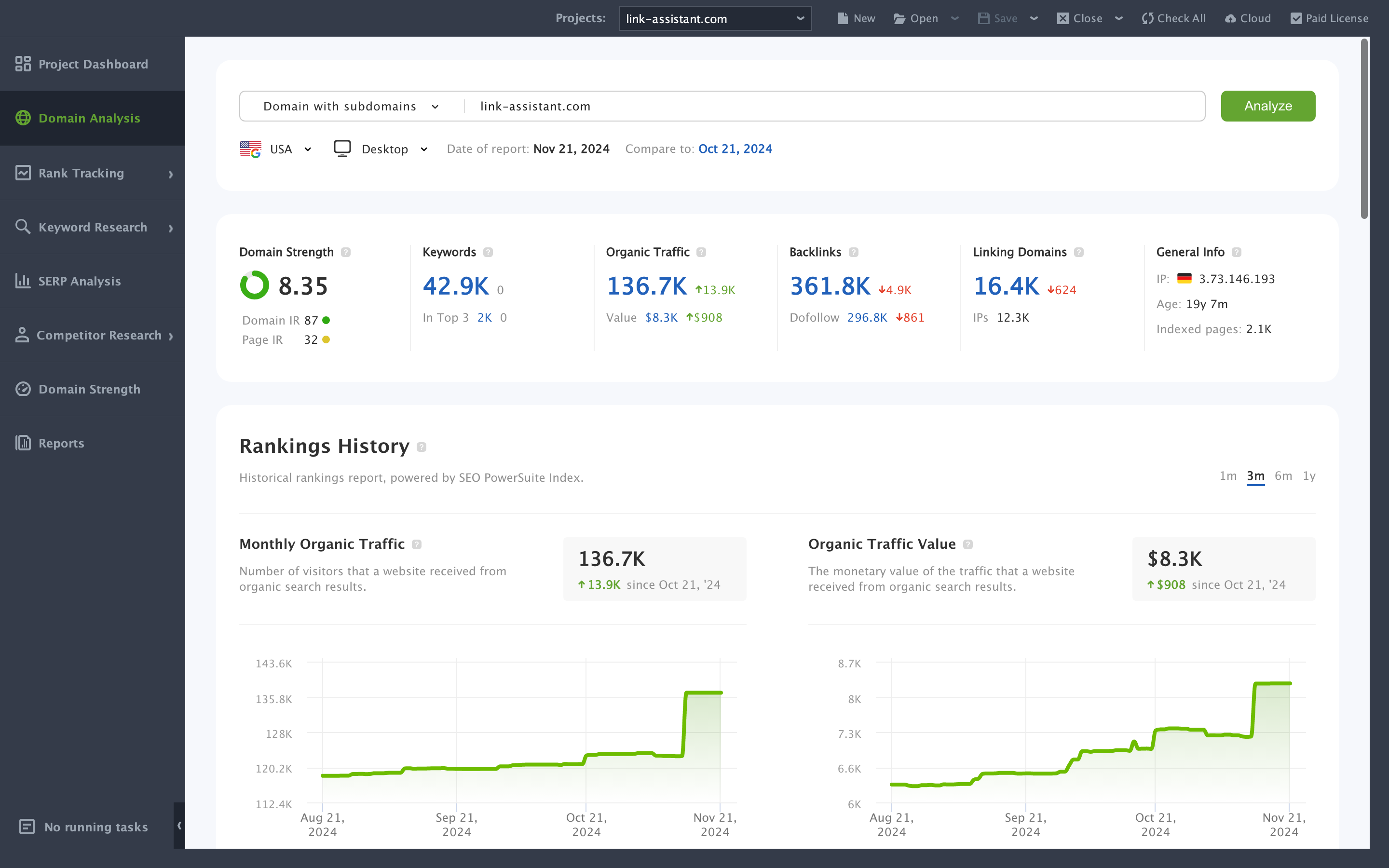Click the Competitor Research person icon
This screenshot has width=1389, height=868.
tap(22, 335)
